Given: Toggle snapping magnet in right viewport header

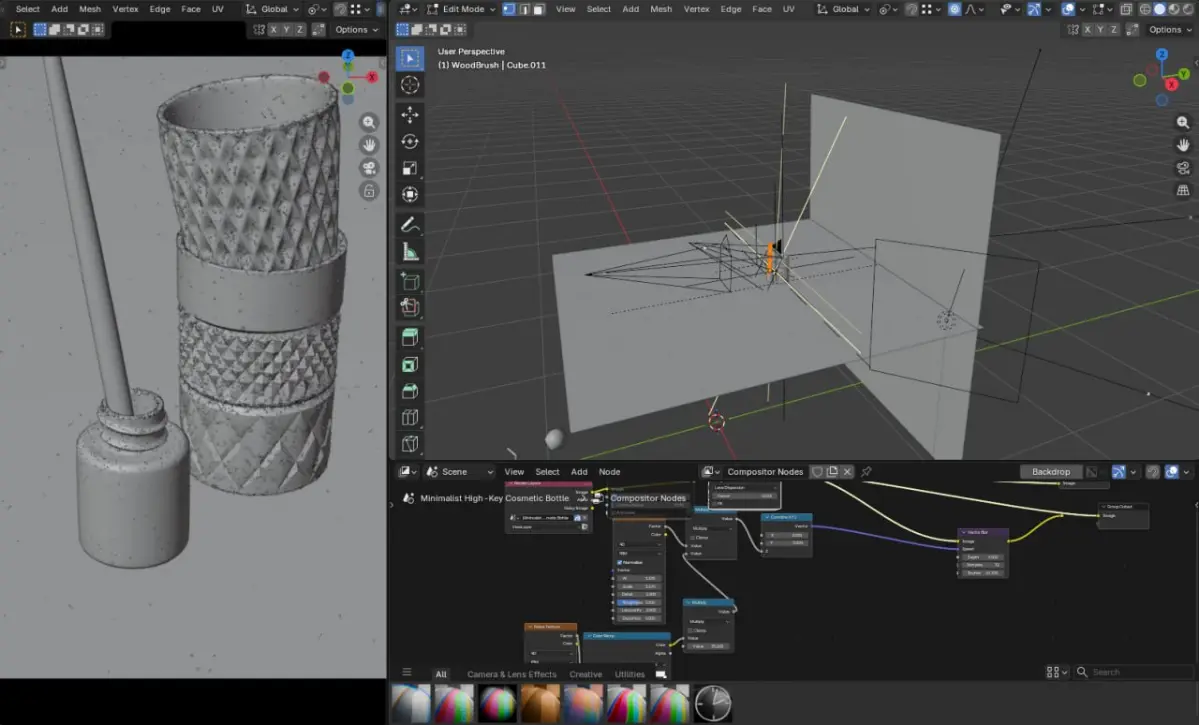Looking at the screenshot, I should (911, 9).
